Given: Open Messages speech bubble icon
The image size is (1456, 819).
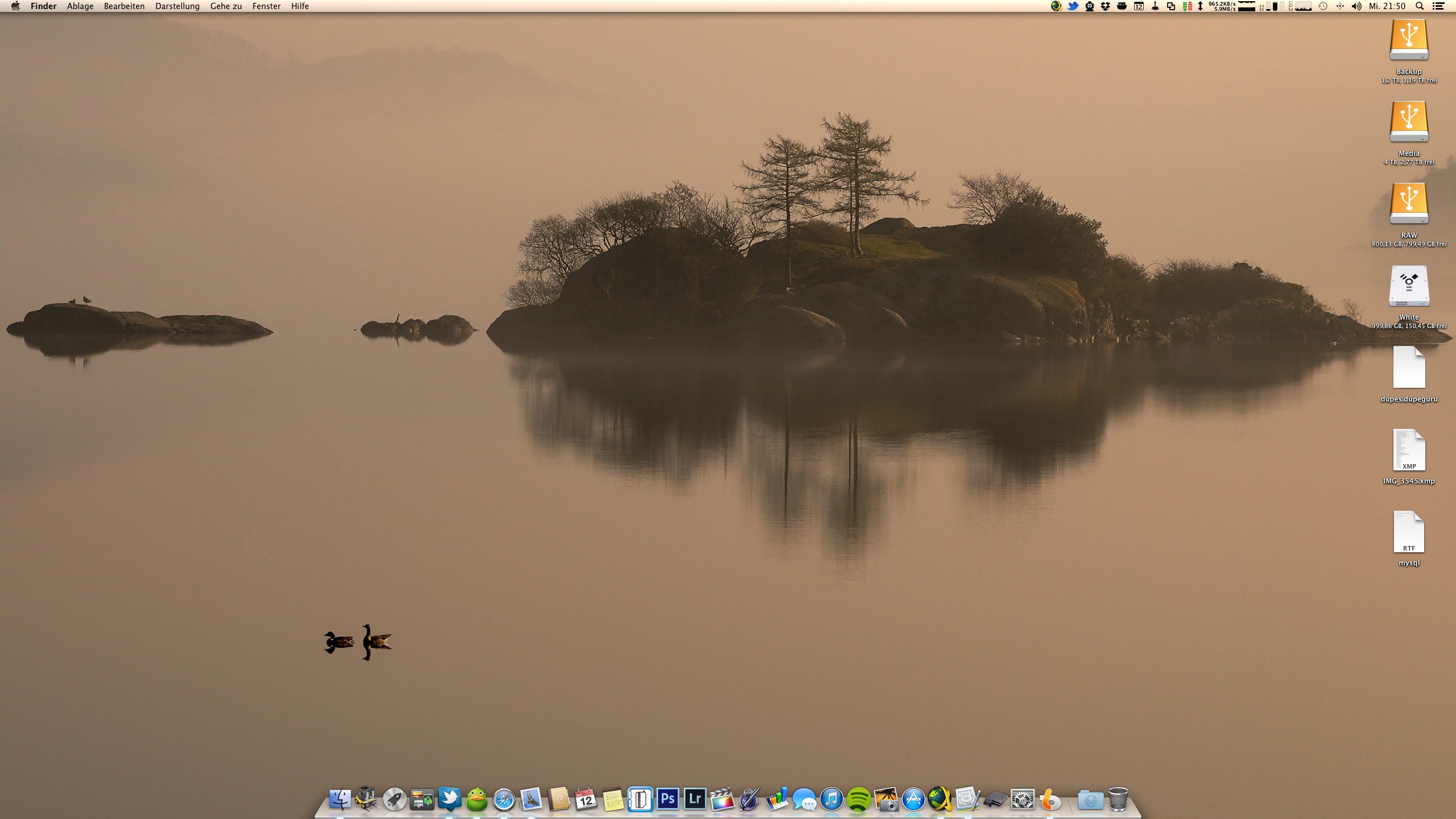Looking at the screenshot, I should point(804,799).
